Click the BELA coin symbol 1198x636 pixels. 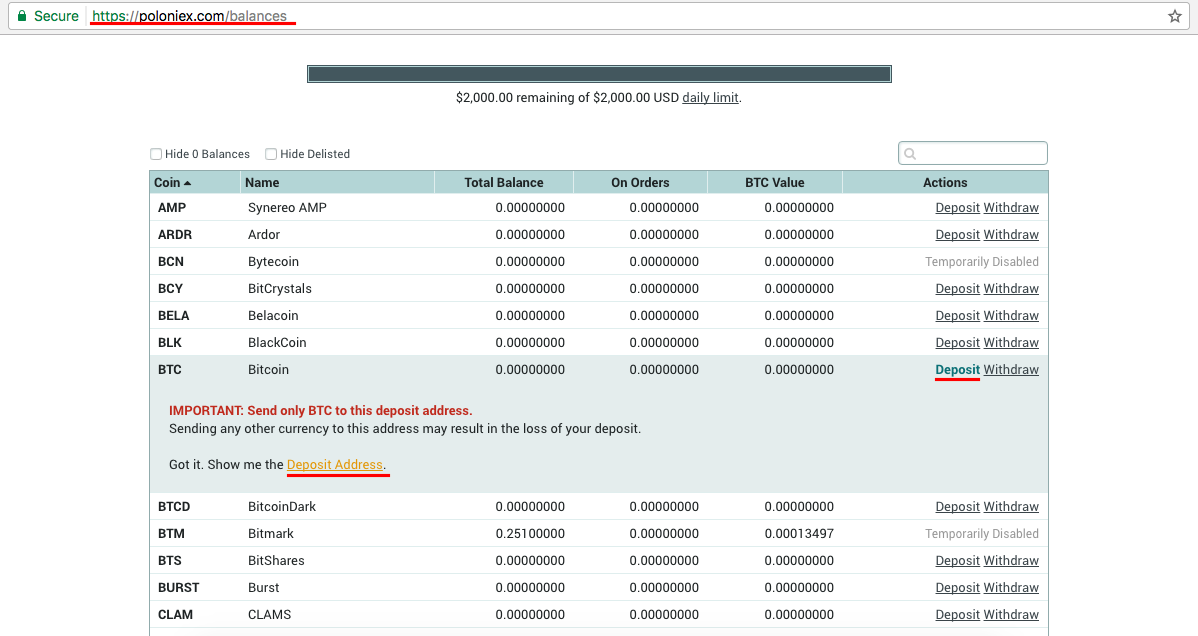[x=173, y=316]
